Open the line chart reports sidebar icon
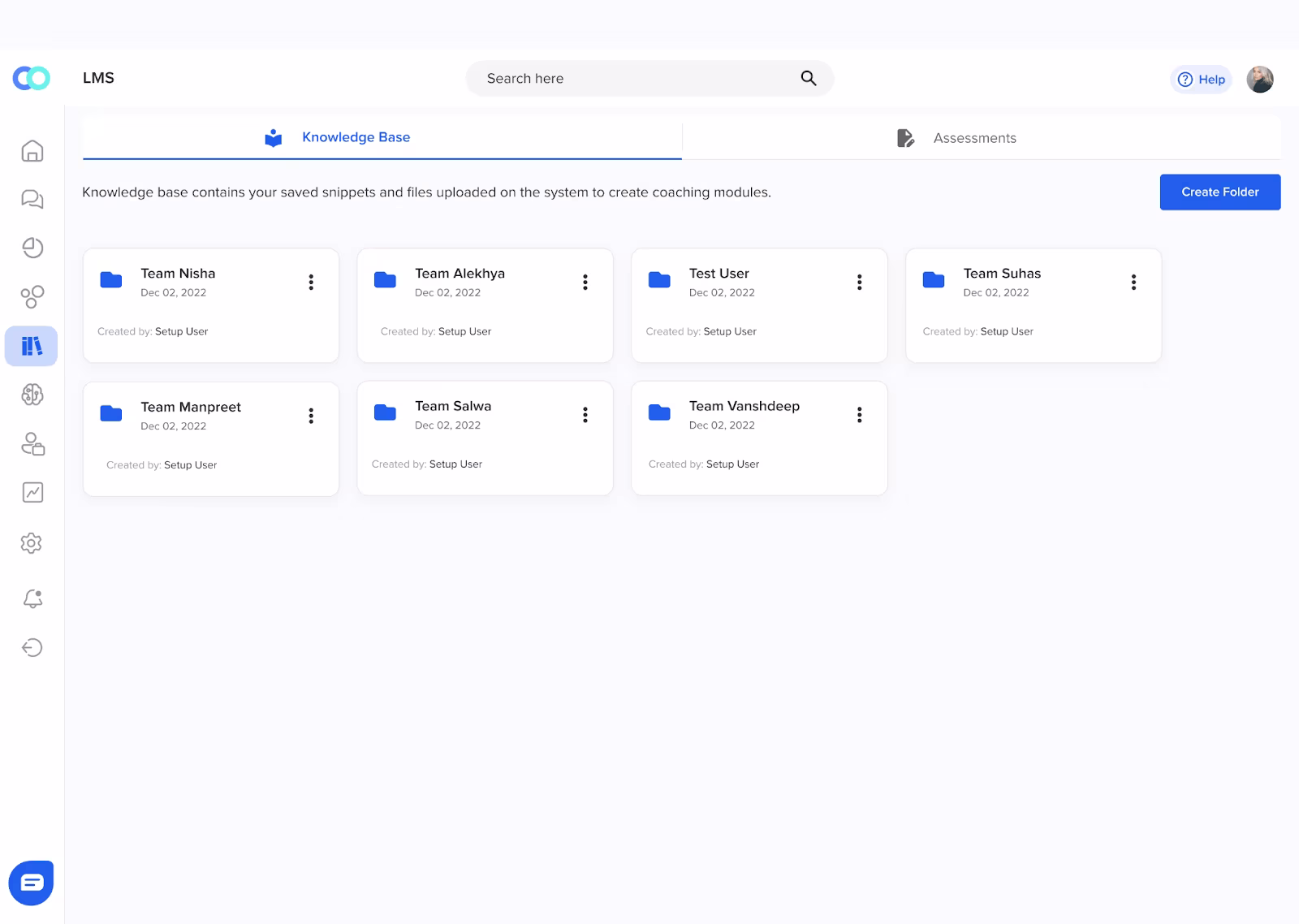Screen dimensions: 1299x924 tap(32, 492)
